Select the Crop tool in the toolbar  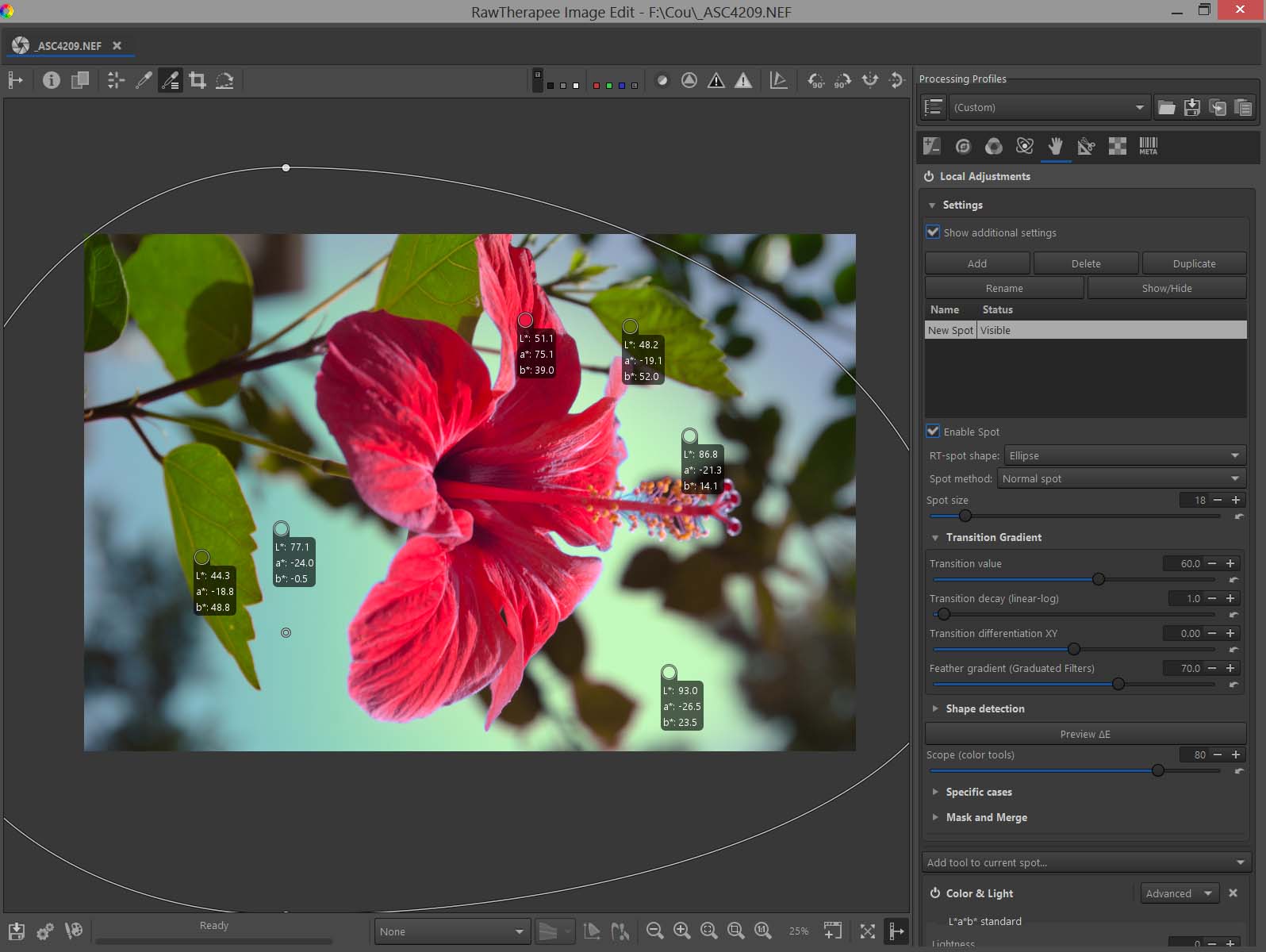coord(198,80)
